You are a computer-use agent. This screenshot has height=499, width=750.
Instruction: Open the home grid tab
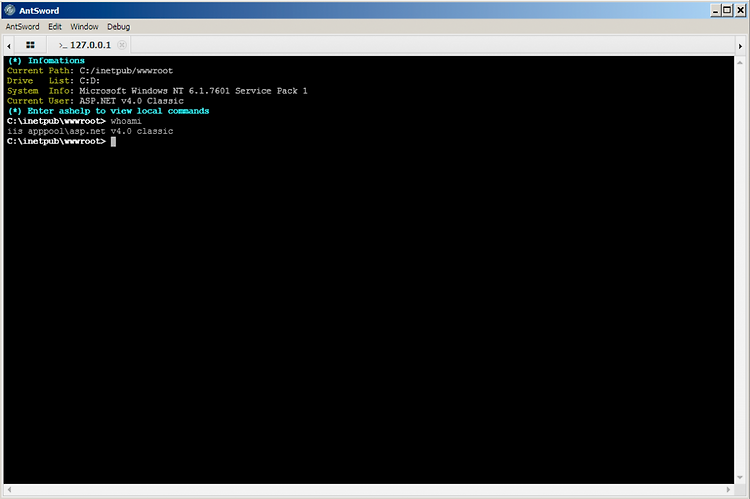[30, 45]
